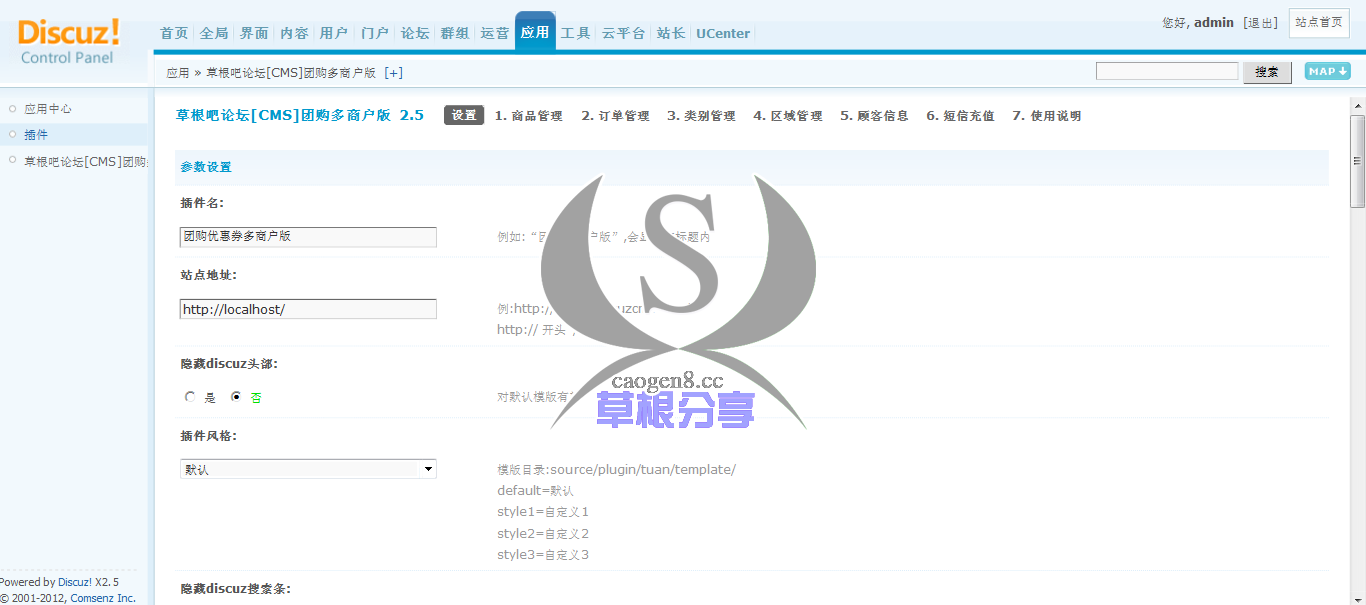Screen dimensions: 1366x605
Task: Open 应用中心 in the left sidebar
Action: pyautogui.click(x=48, y=109)
